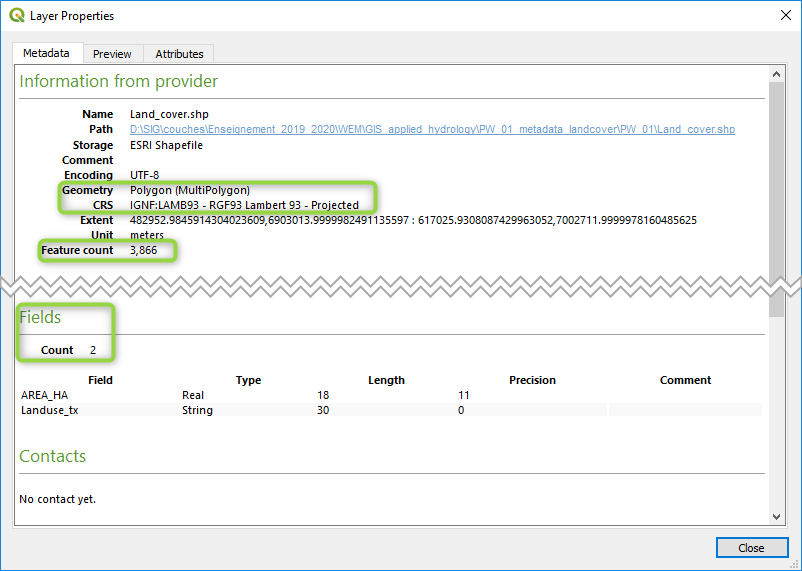Switch to the Metadata tab
Screen dimensions: 802x571
(47, 53)
